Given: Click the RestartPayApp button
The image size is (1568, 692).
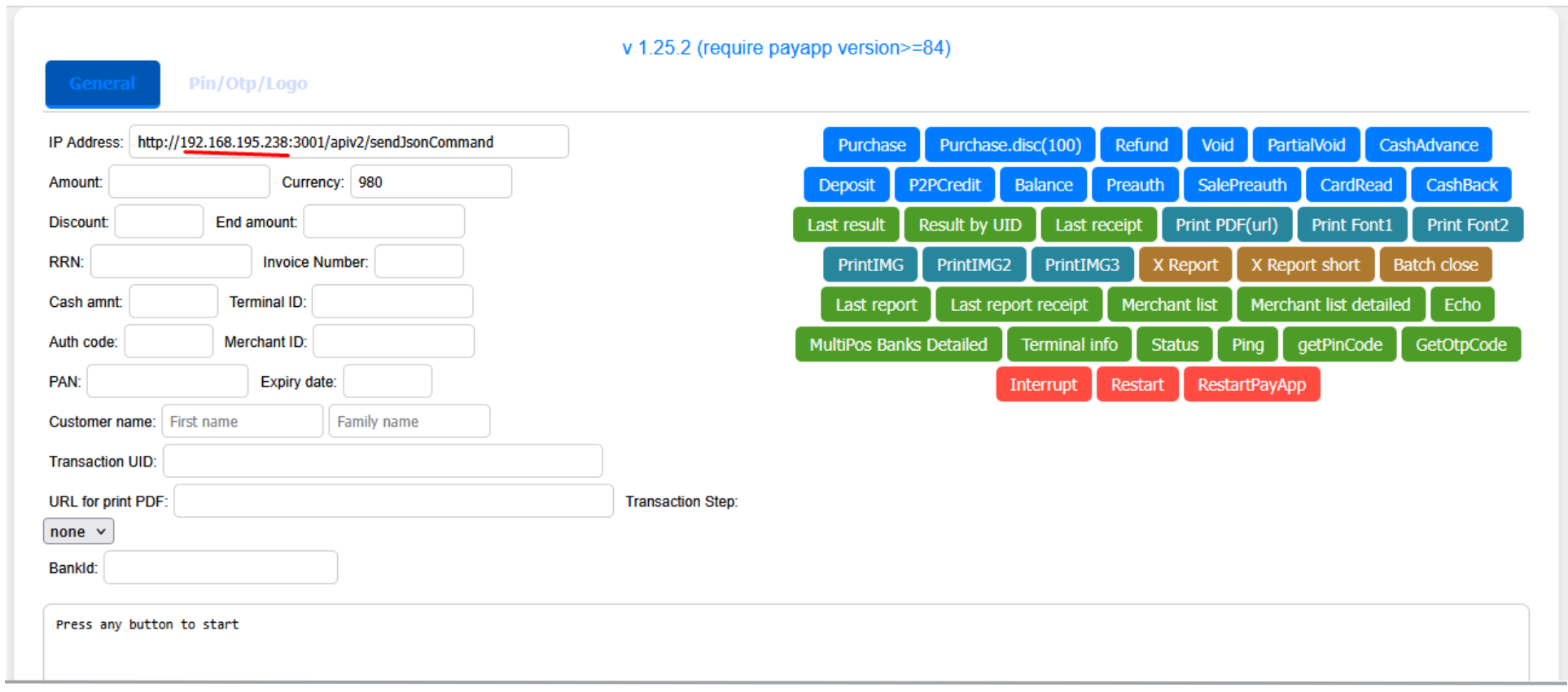Looking at the screenshot, I should tap(1250, 384).
